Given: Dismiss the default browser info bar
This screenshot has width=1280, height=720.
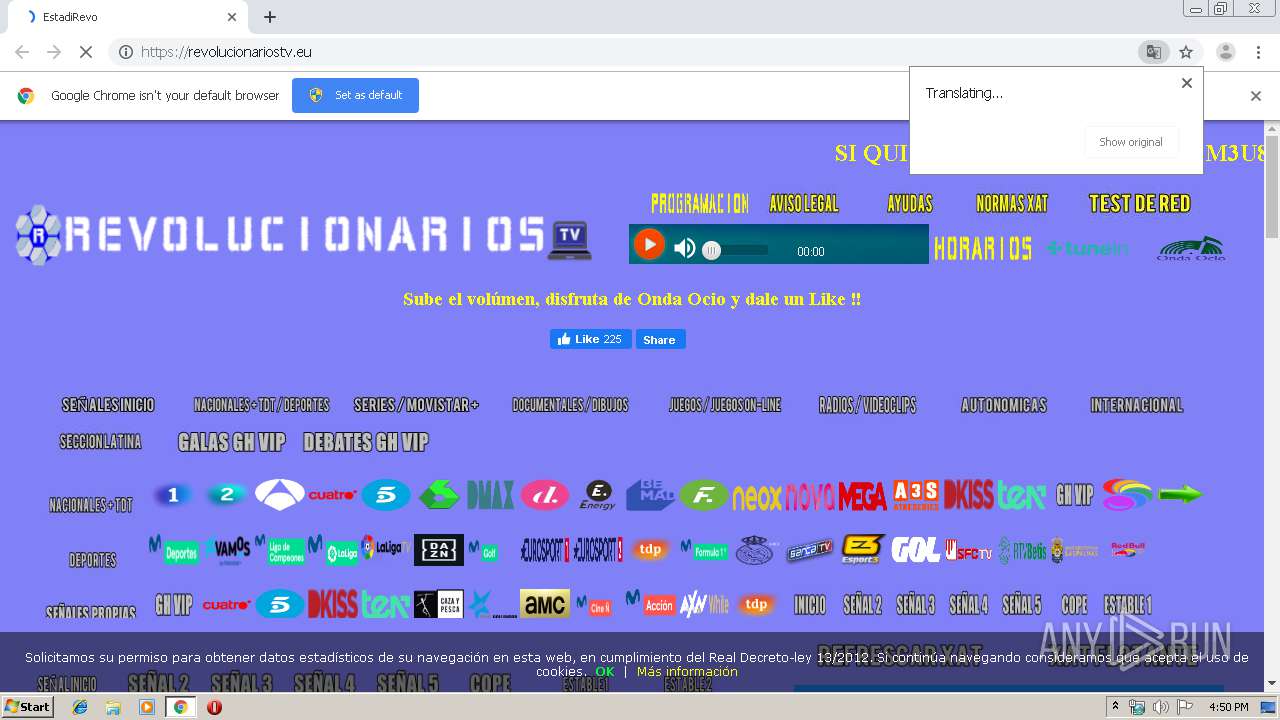Looking at the screenshot, I should click(x=1256, y=96).
